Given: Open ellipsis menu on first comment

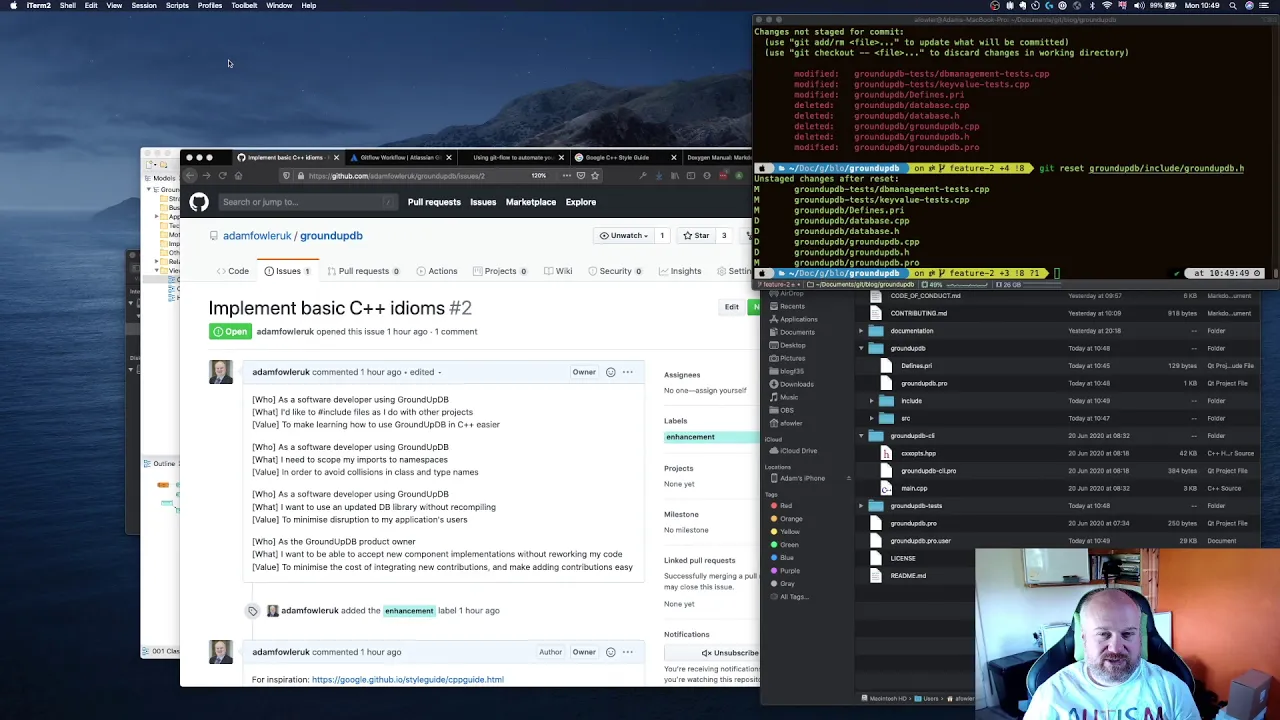Looking at the screenshot, I should tap(628, 372).
